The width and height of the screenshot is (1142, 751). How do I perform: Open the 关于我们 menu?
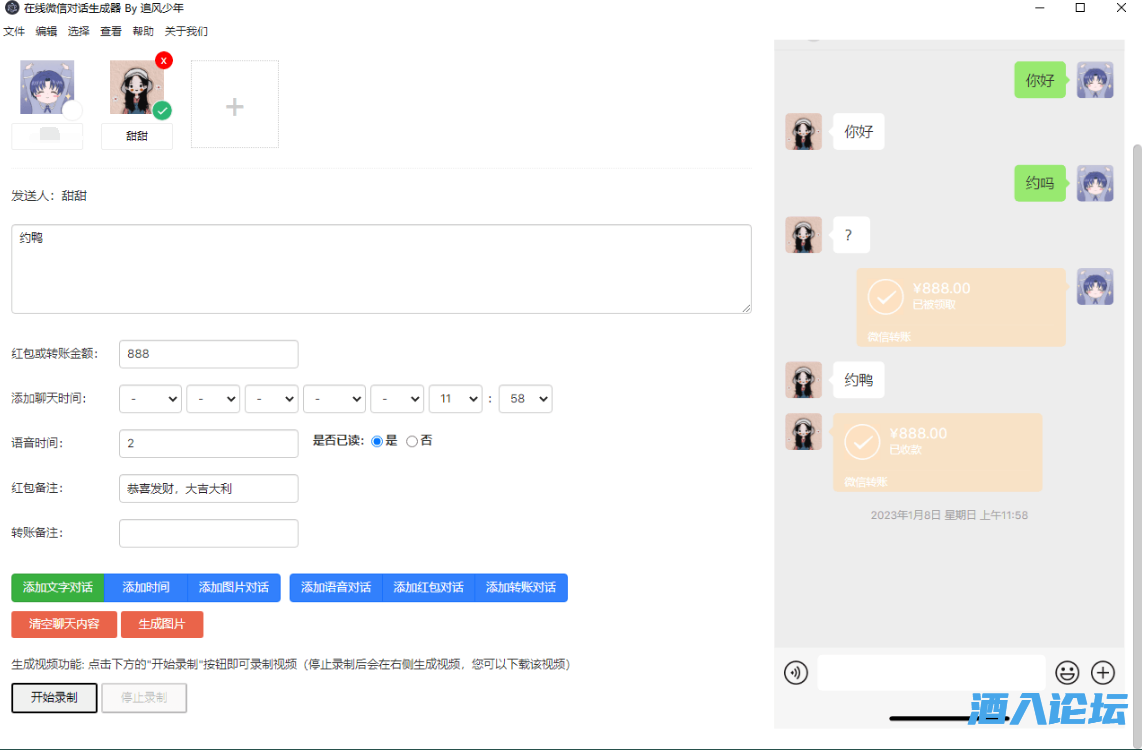click(x=186, y=31)
